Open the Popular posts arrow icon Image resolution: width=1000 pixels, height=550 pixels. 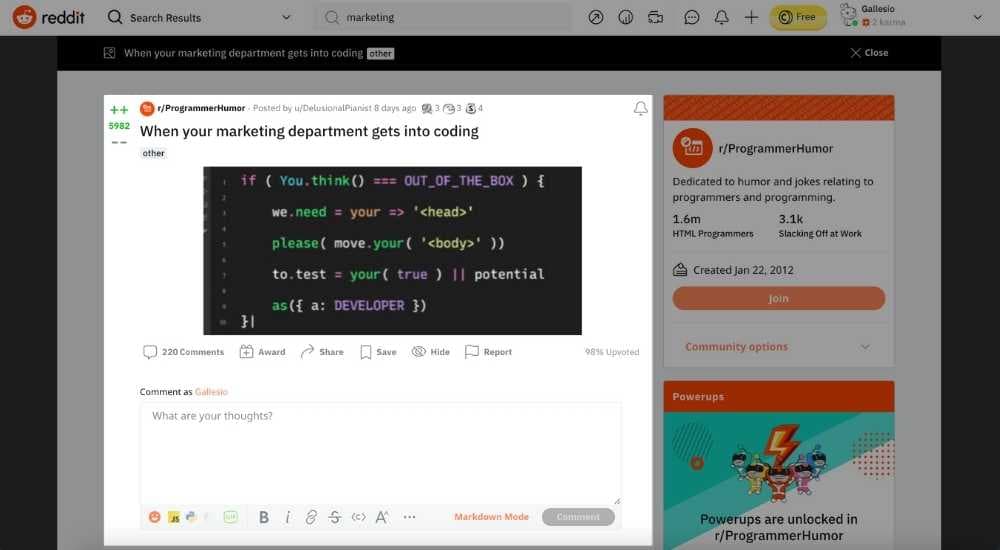(596, 18)
